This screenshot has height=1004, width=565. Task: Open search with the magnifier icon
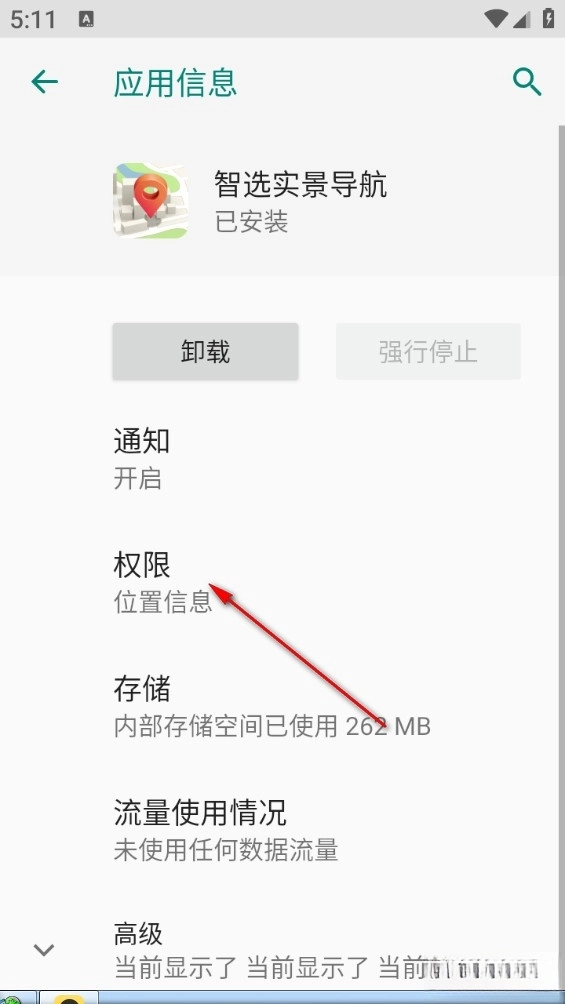point(527,82)
